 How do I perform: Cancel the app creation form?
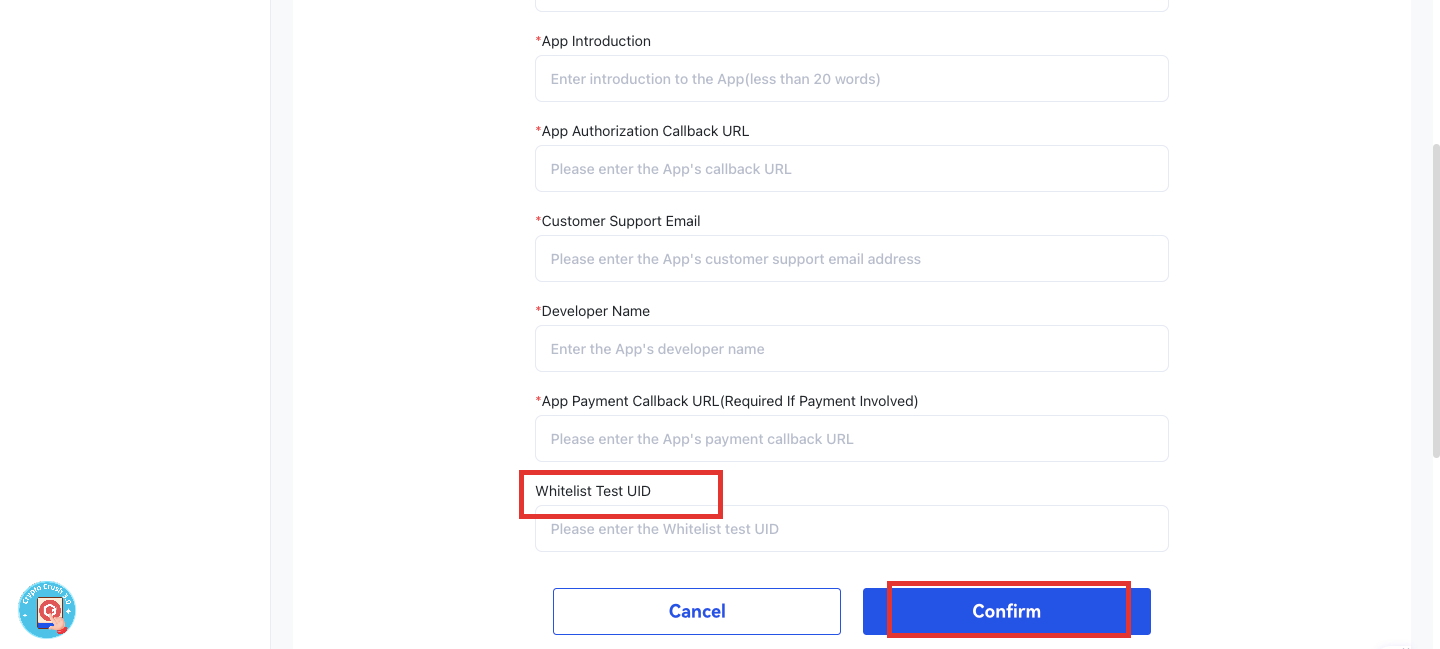click(x=696, y=611)
